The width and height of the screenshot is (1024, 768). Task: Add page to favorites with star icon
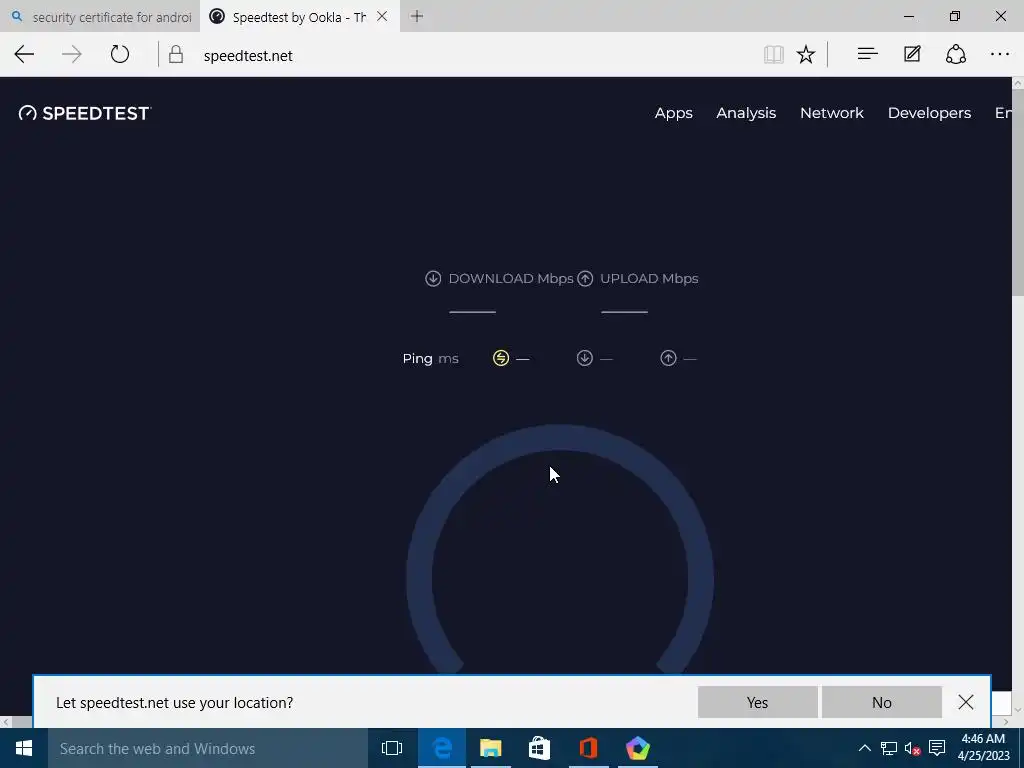(x=806, y=55)
